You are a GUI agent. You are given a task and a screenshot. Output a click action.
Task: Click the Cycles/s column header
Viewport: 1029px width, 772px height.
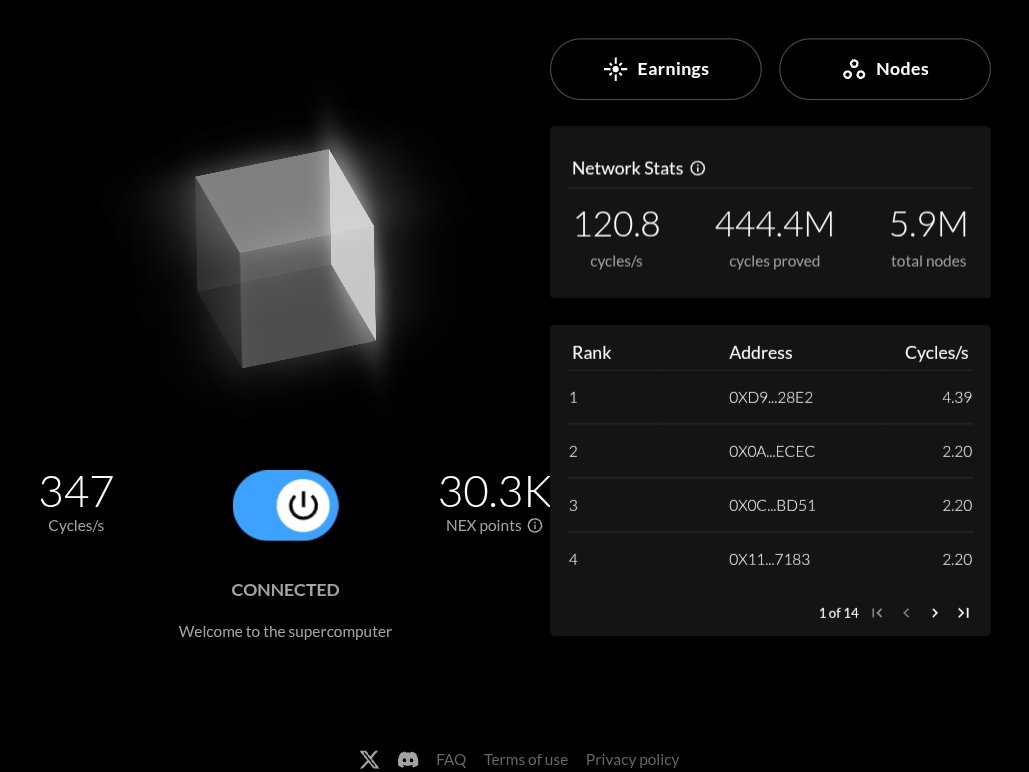coord(936,353)
